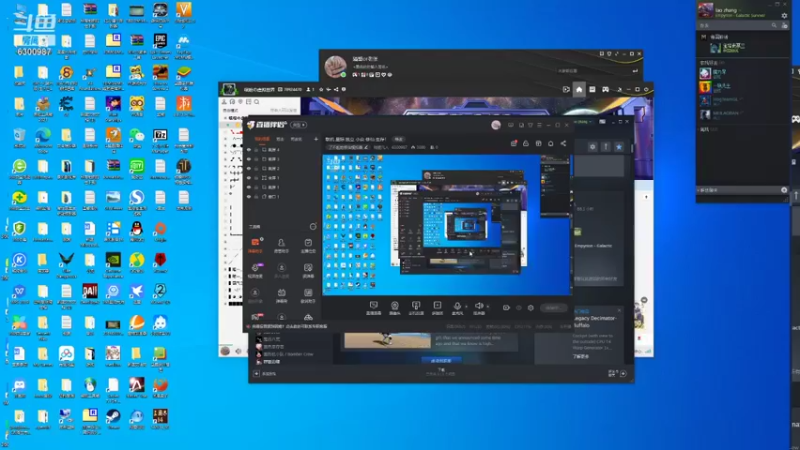The image size is (800, 450).
Task: Open the gift box icon with red dot
Action: click(514, 143)
